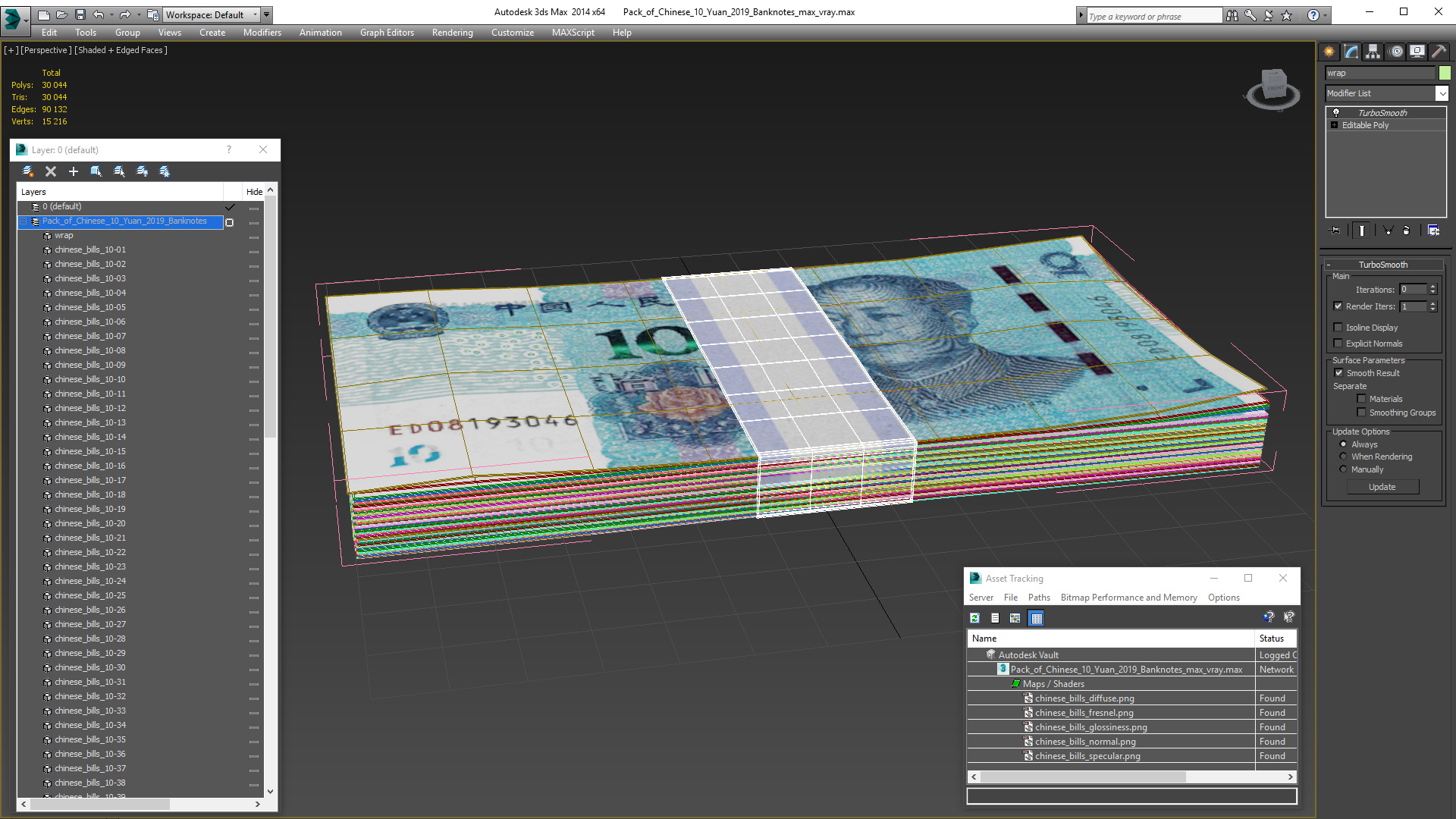1456x819 pixels.
Task: Open the Modifiers menu
Action: click(x=262, y=33)
